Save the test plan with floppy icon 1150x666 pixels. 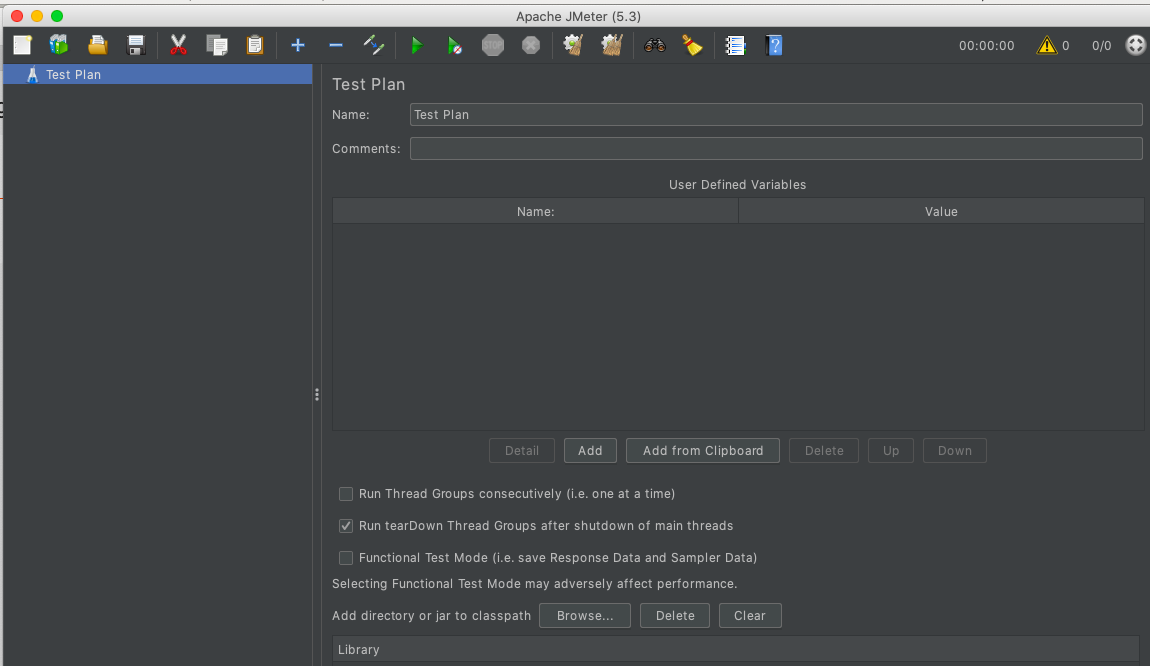point(136,45)
